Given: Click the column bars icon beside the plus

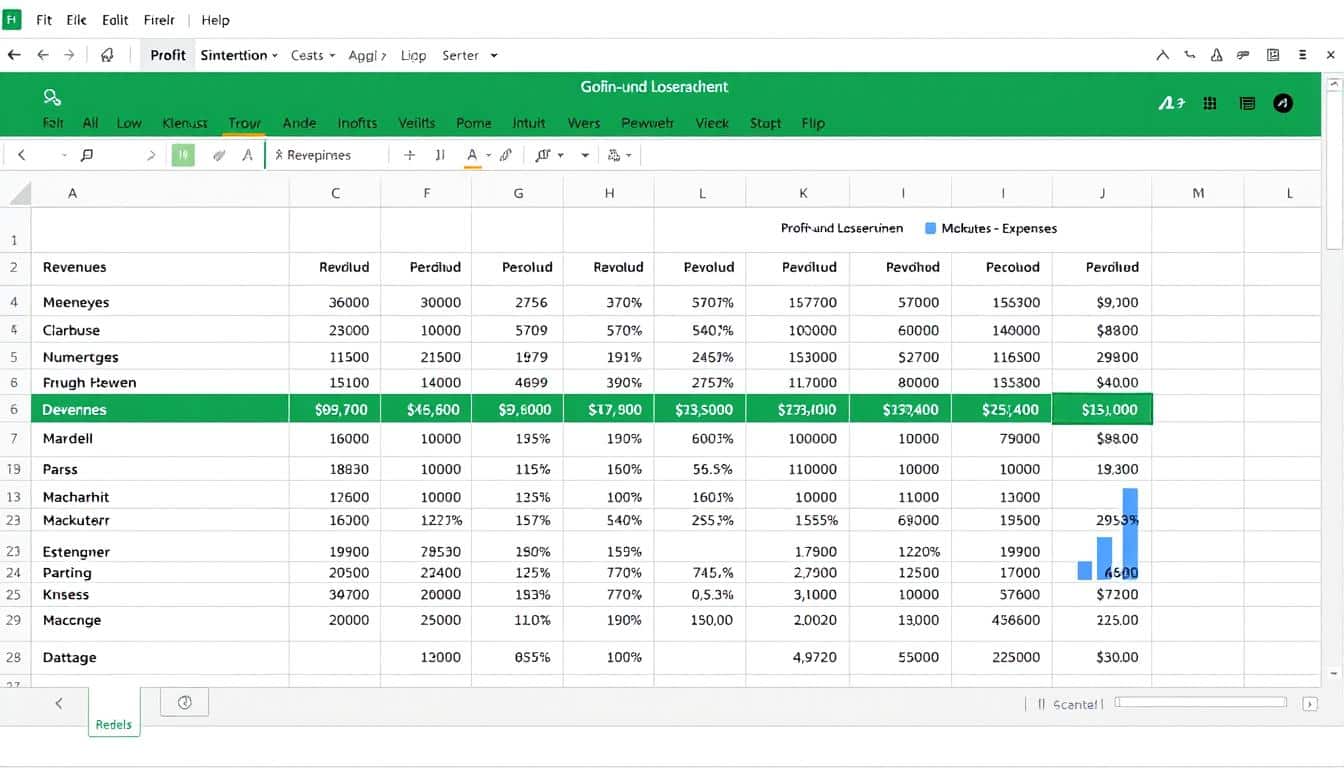Looking at the screenshot, I should [440, 155].
